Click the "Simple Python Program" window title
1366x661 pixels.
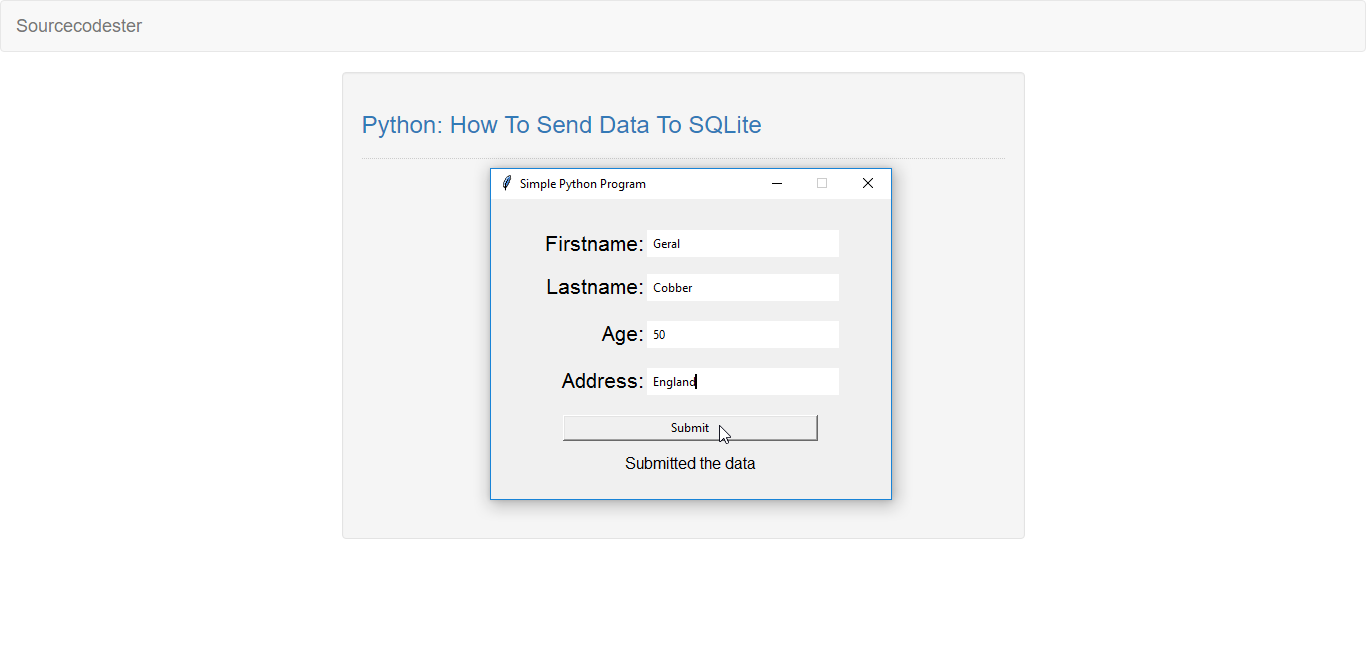(583, 184)
